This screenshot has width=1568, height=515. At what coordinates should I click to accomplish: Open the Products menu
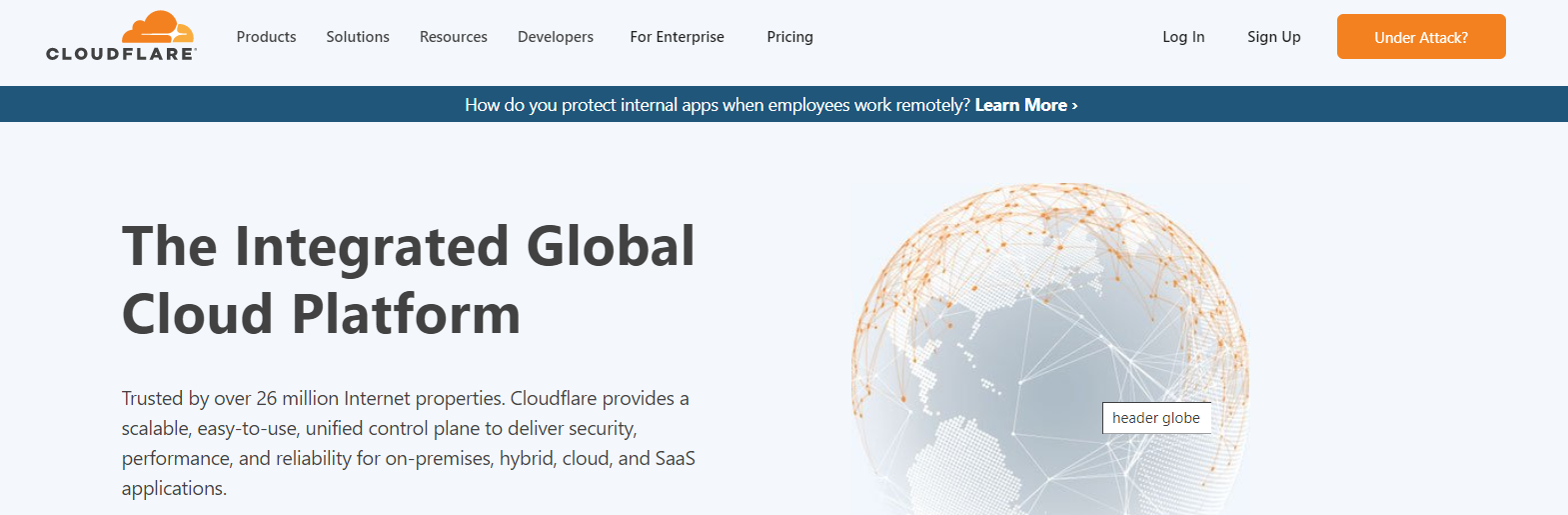tap(266, 37)
